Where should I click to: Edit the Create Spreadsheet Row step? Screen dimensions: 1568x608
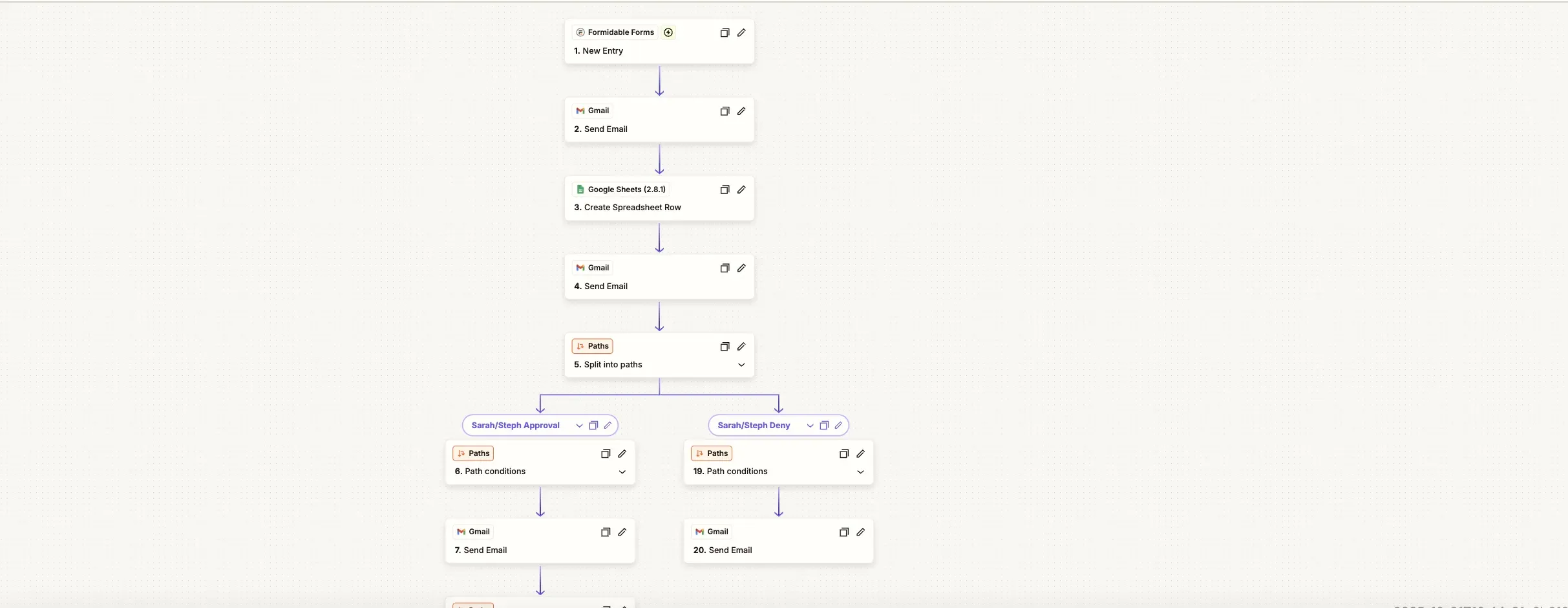click(x=741, y=190)
